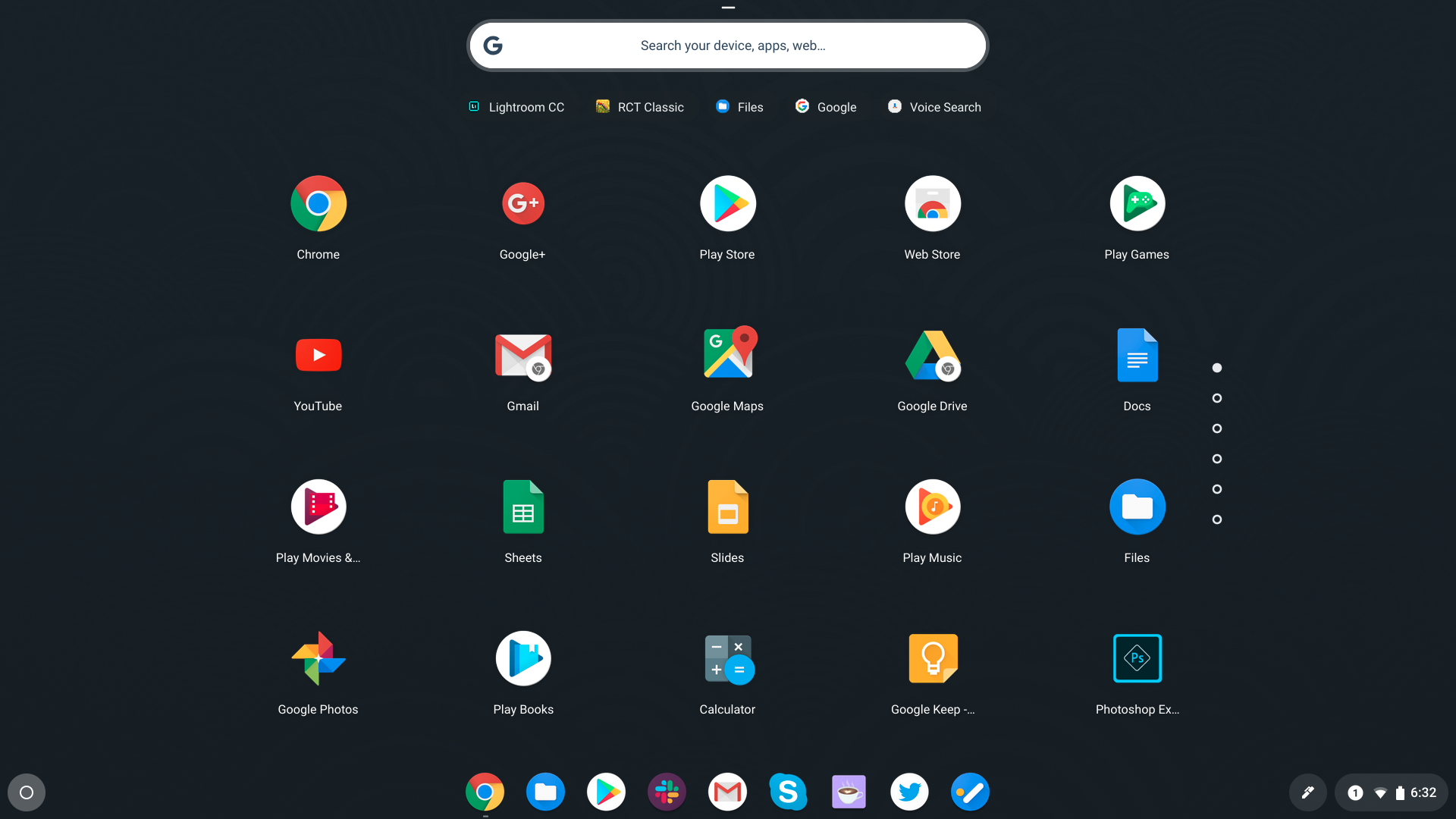The height and width of the screenshot is (819, 1456).
Task: Open the Calculator app
Action: point(727,658)
